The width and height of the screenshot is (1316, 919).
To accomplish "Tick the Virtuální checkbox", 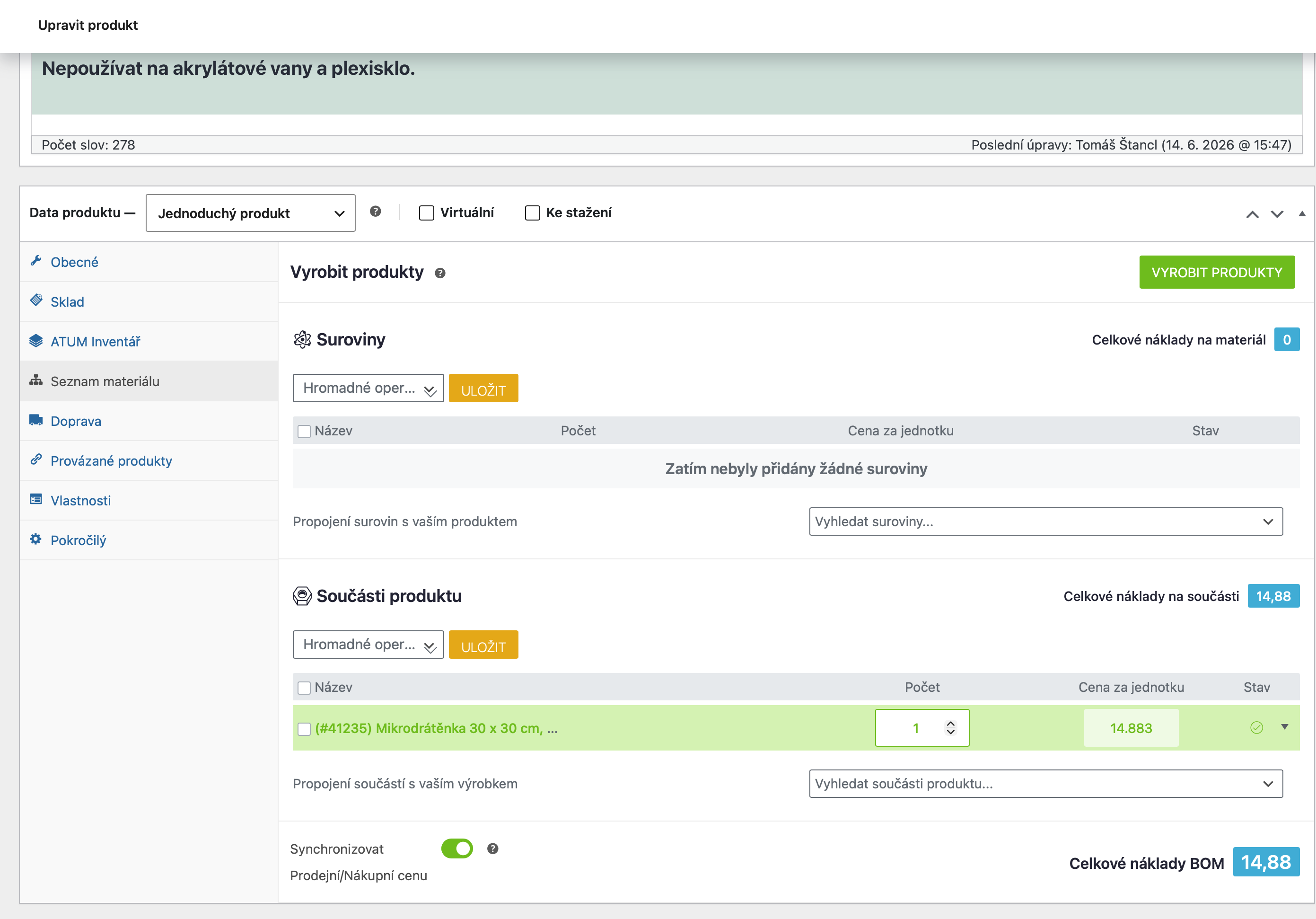I will pos(426,212).
